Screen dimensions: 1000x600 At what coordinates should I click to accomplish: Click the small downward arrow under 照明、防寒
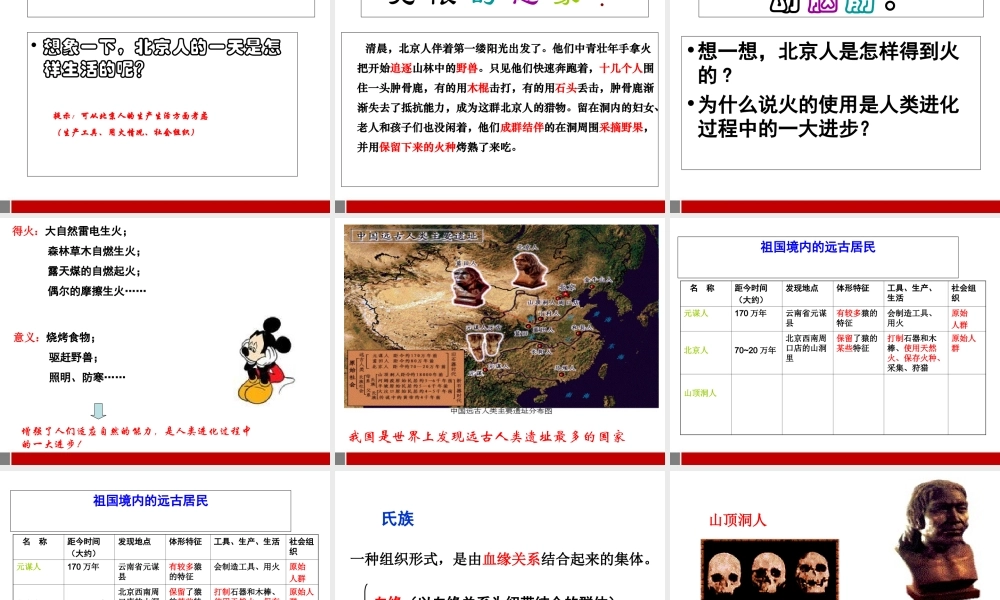pyautogui.click(x=98, y=410)
